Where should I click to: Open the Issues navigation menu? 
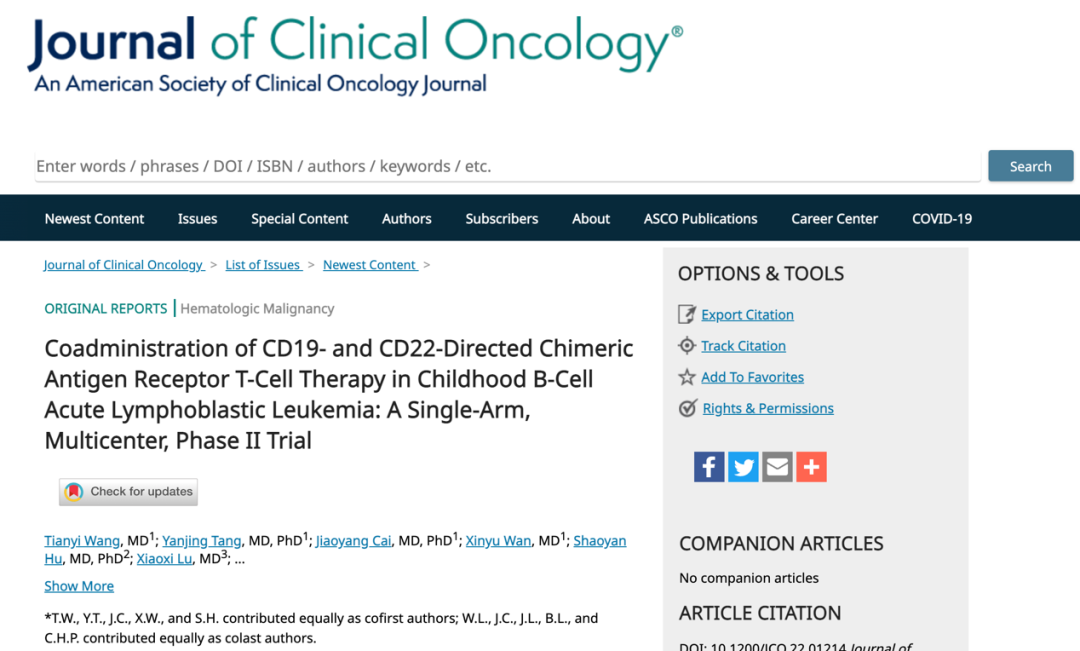(197, 219)
